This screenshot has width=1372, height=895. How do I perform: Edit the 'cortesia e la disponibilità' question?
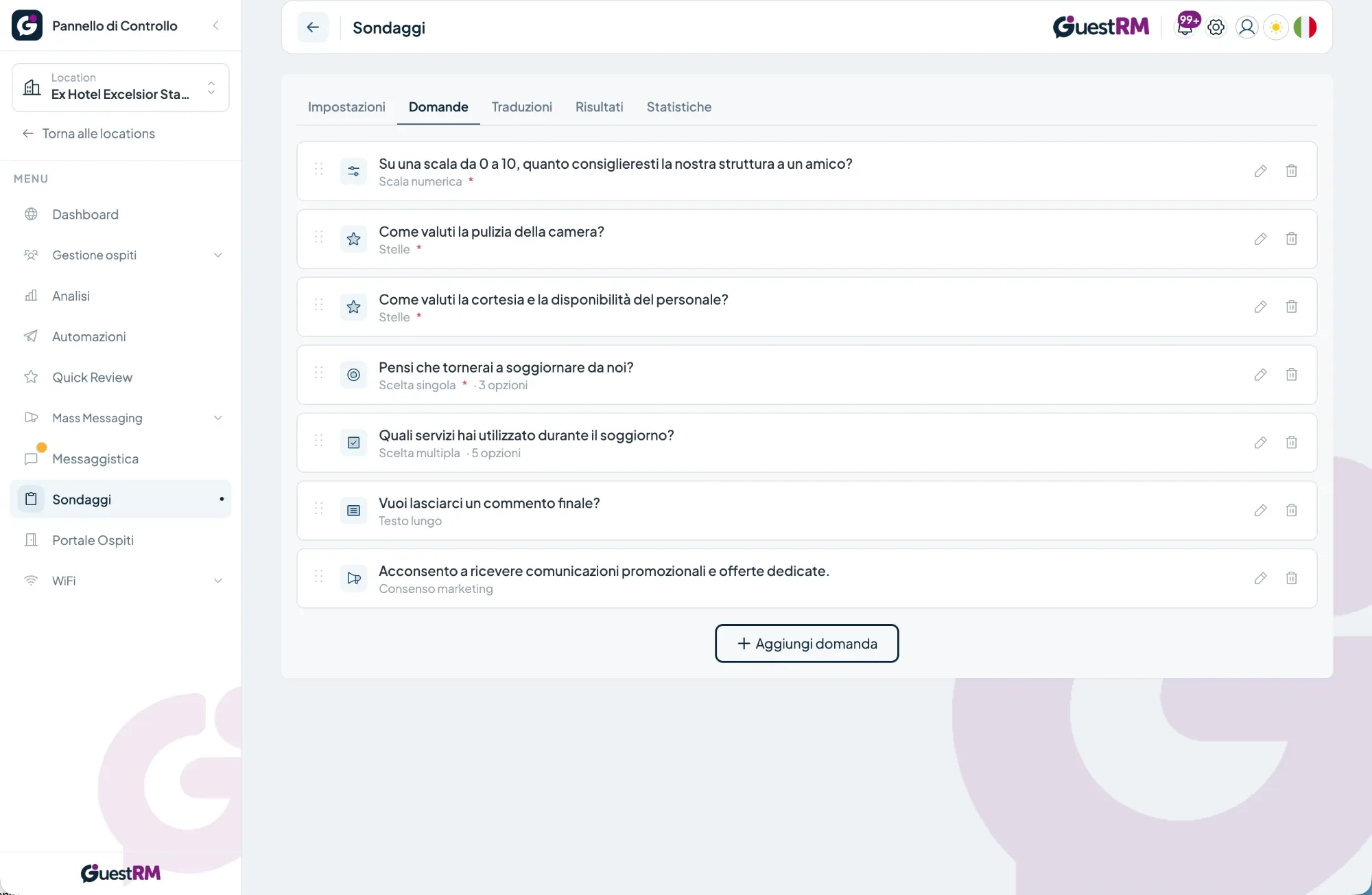(x=1260, y=307)
